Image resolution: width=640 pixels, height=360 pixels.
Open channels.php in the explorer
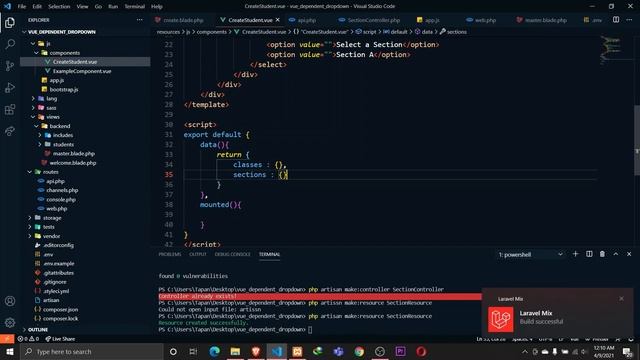click(62, 190)
